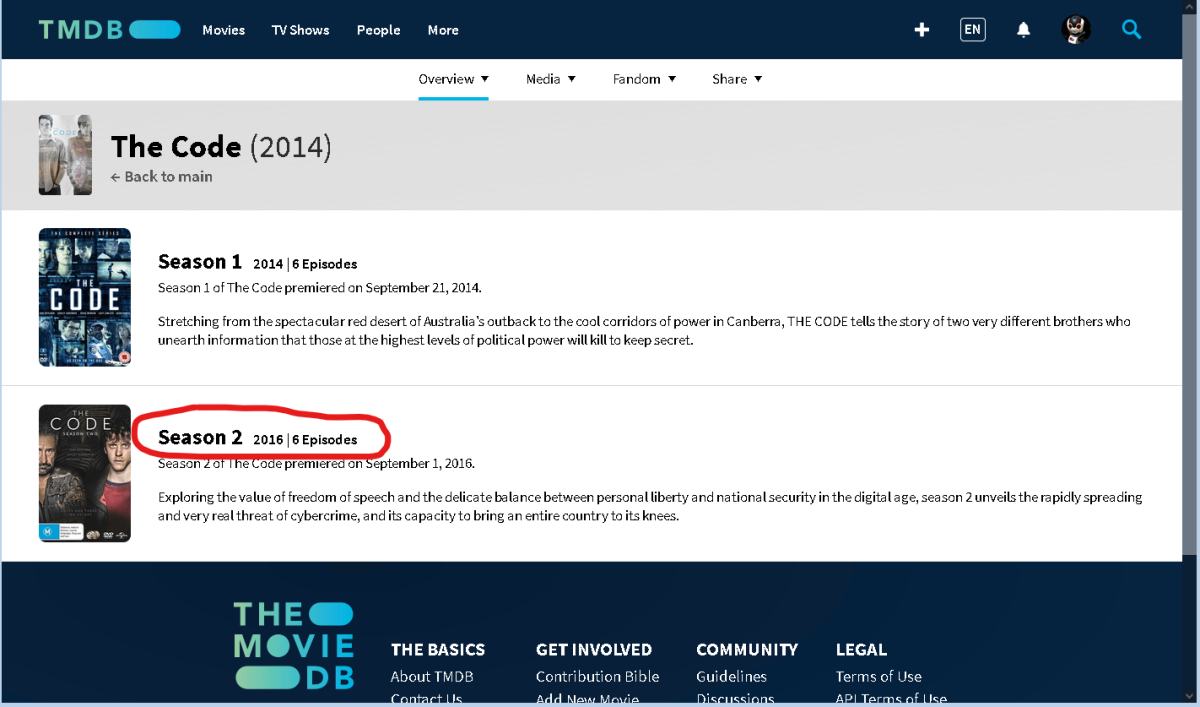1200x707 pixels.
Task: Open the user profile avatar
Action: click(1076, 30)
